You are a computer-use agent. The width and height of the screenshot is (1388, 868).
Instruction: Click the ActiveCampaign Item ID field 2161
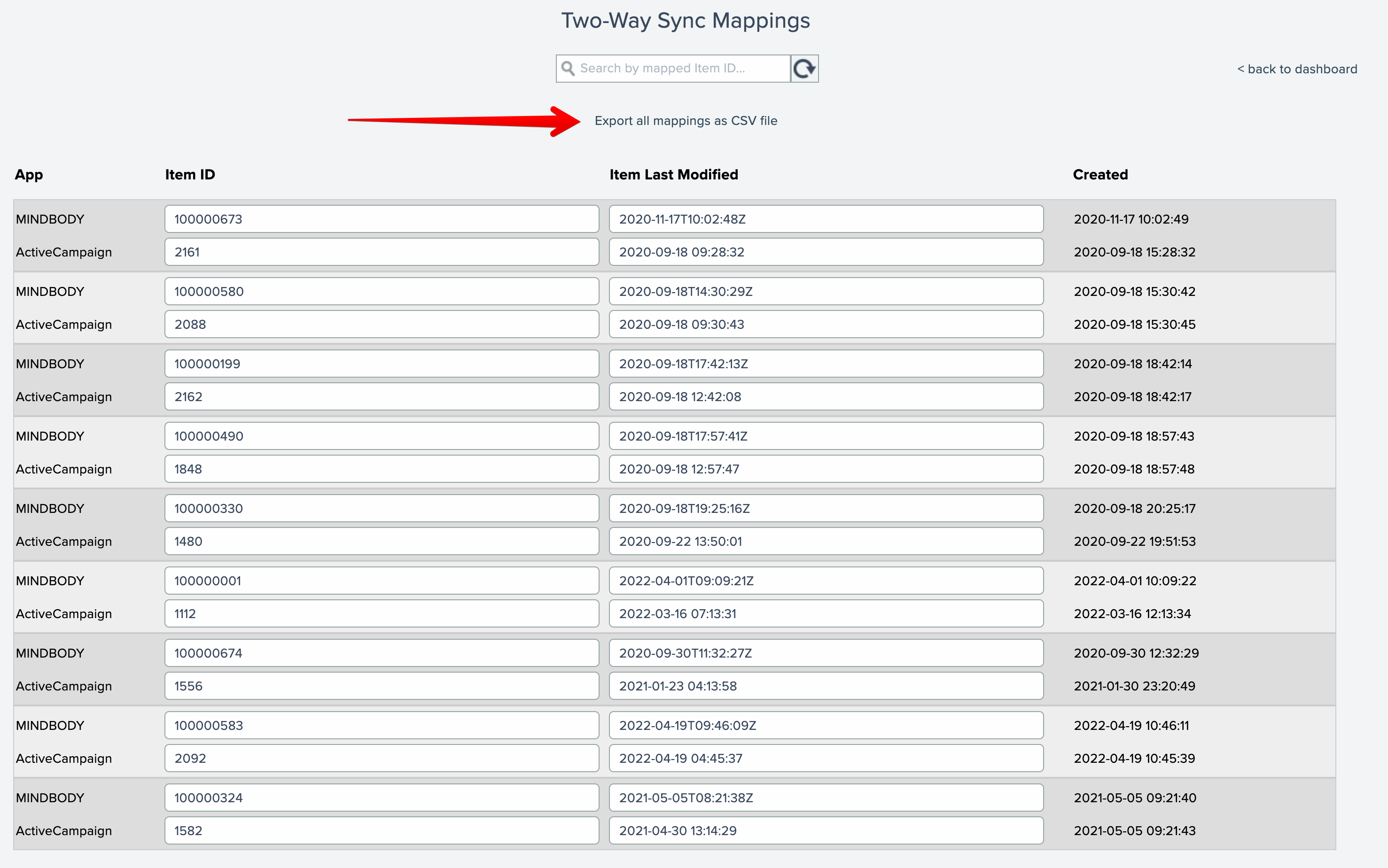(x=382, y=252)
